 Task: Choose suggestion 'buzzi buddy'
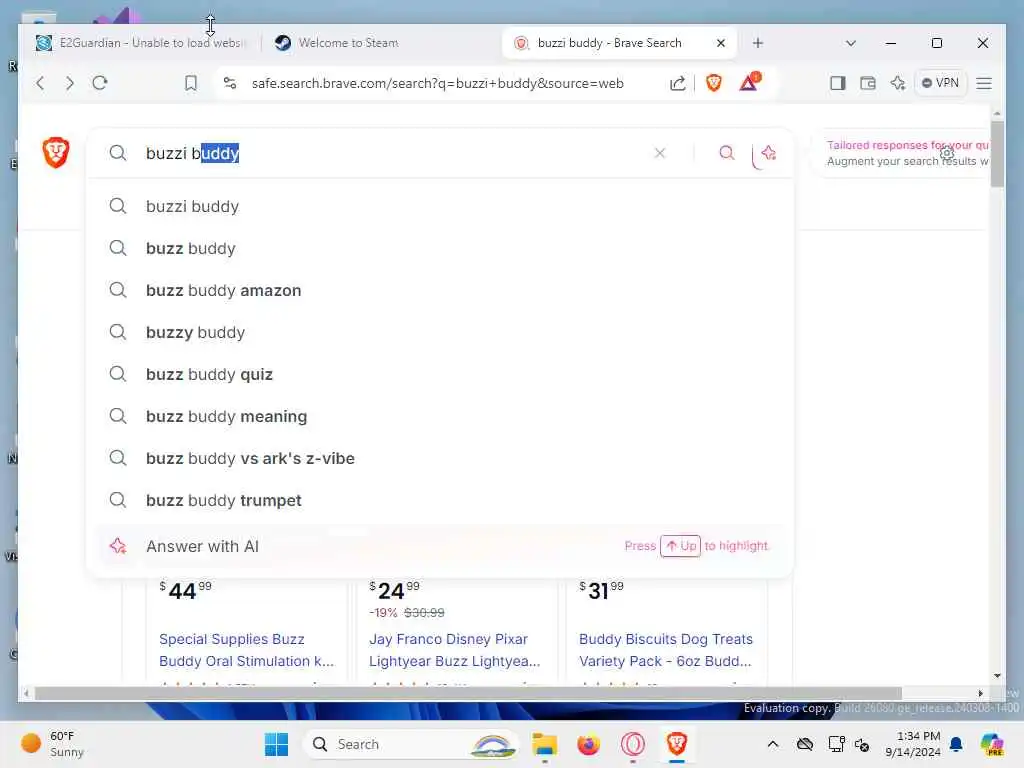coord(440,206)
